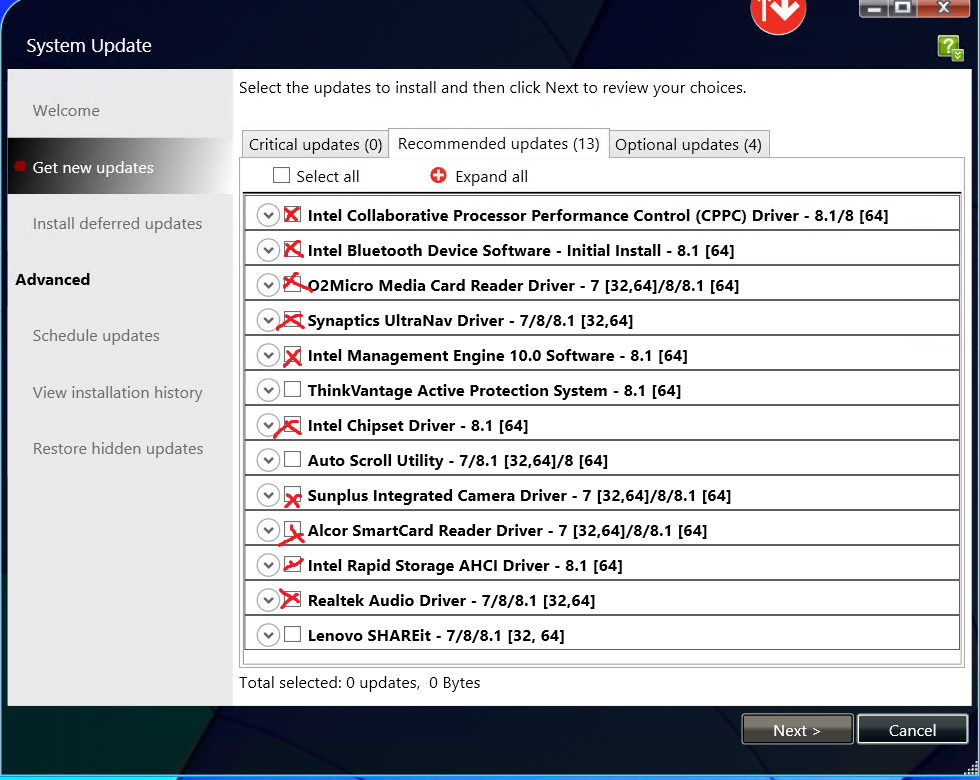Expand Synaptics UltraNav Driver chevron
980x780 pixels.
pyautogui.click(x=268, y=320)
